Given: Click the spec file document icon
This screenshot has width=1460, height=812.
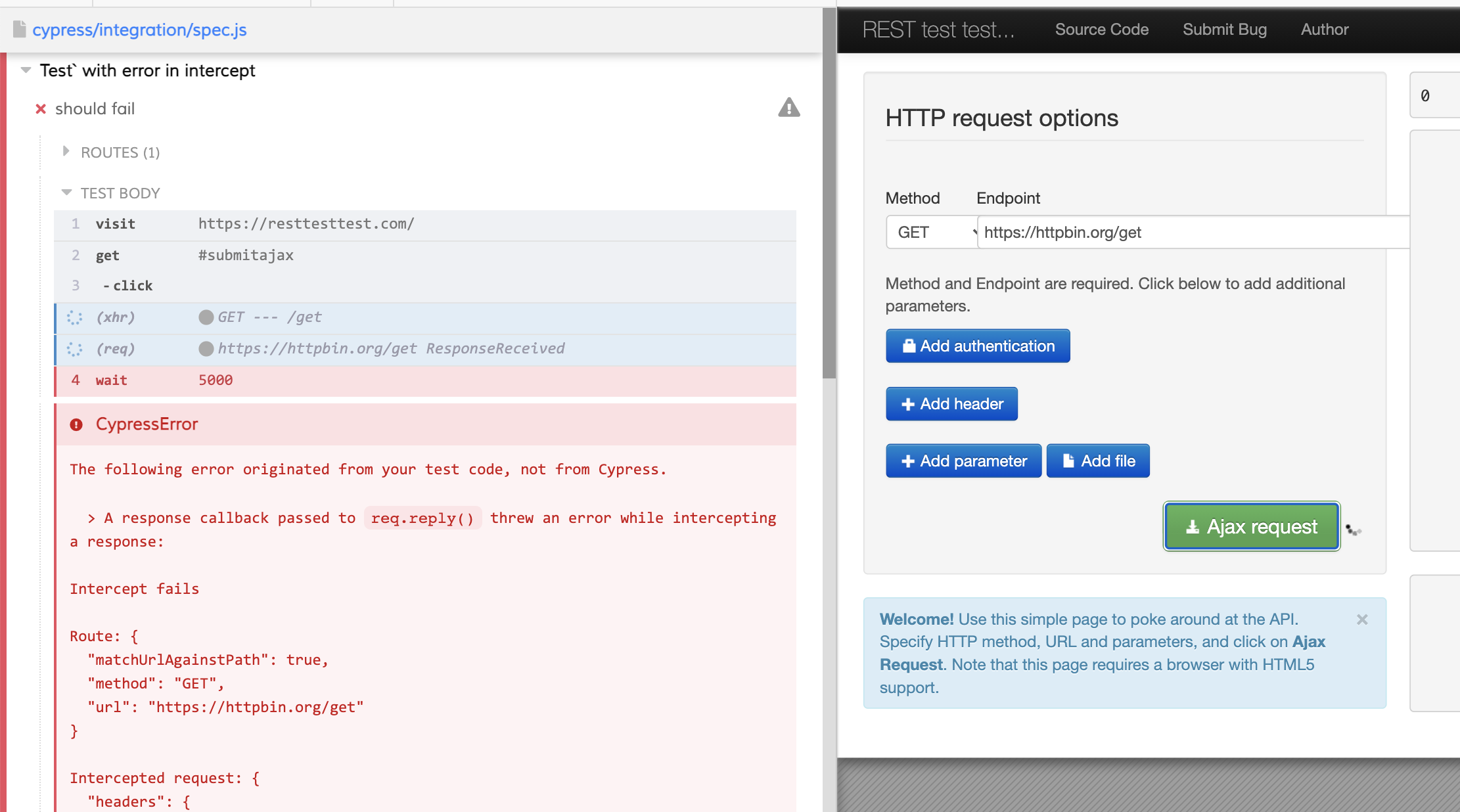Looking at the screenshot, I should point(20,30).
